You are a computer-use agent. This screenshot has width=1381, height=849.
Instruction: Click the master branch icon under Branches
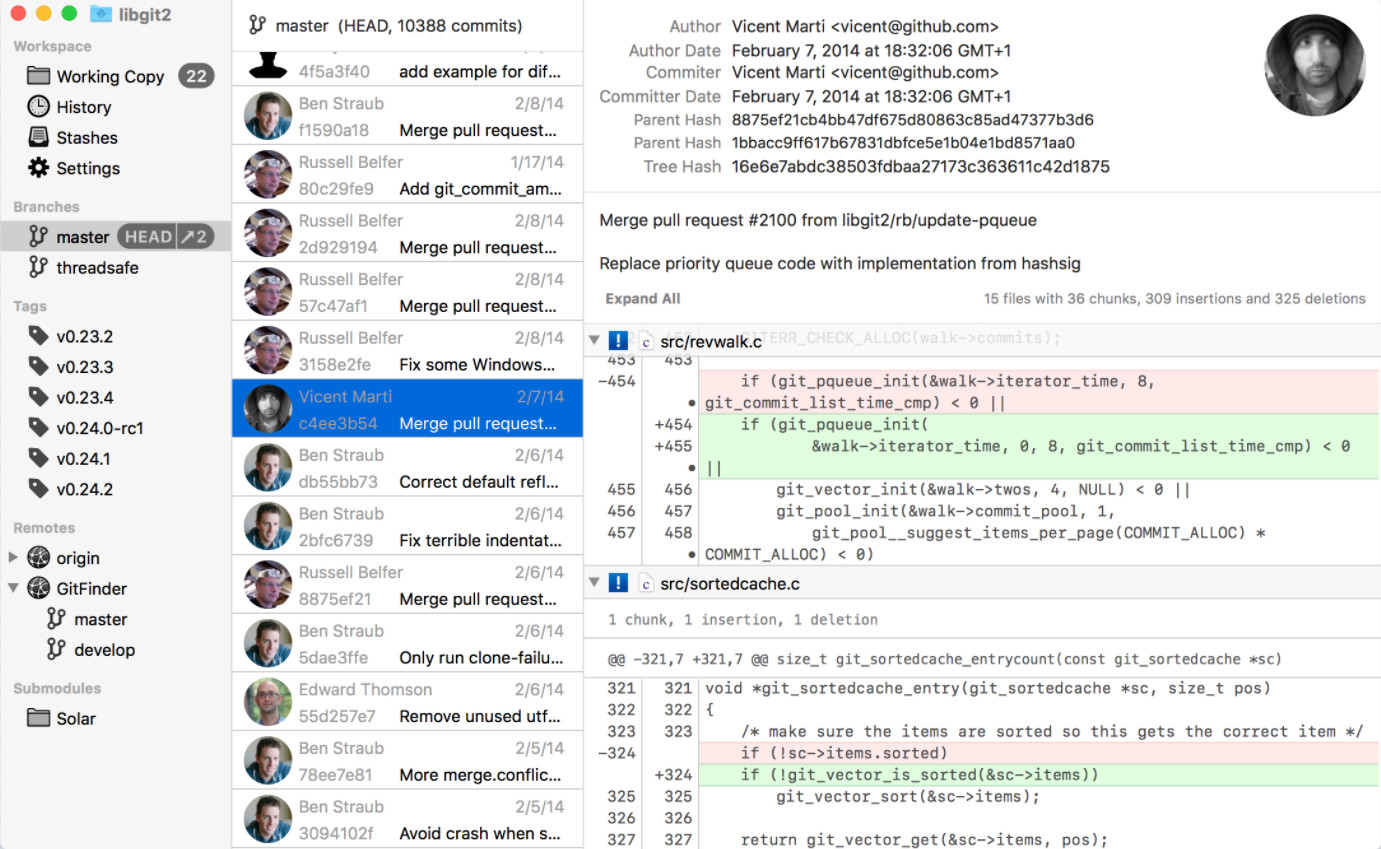(x=38, y=237)
